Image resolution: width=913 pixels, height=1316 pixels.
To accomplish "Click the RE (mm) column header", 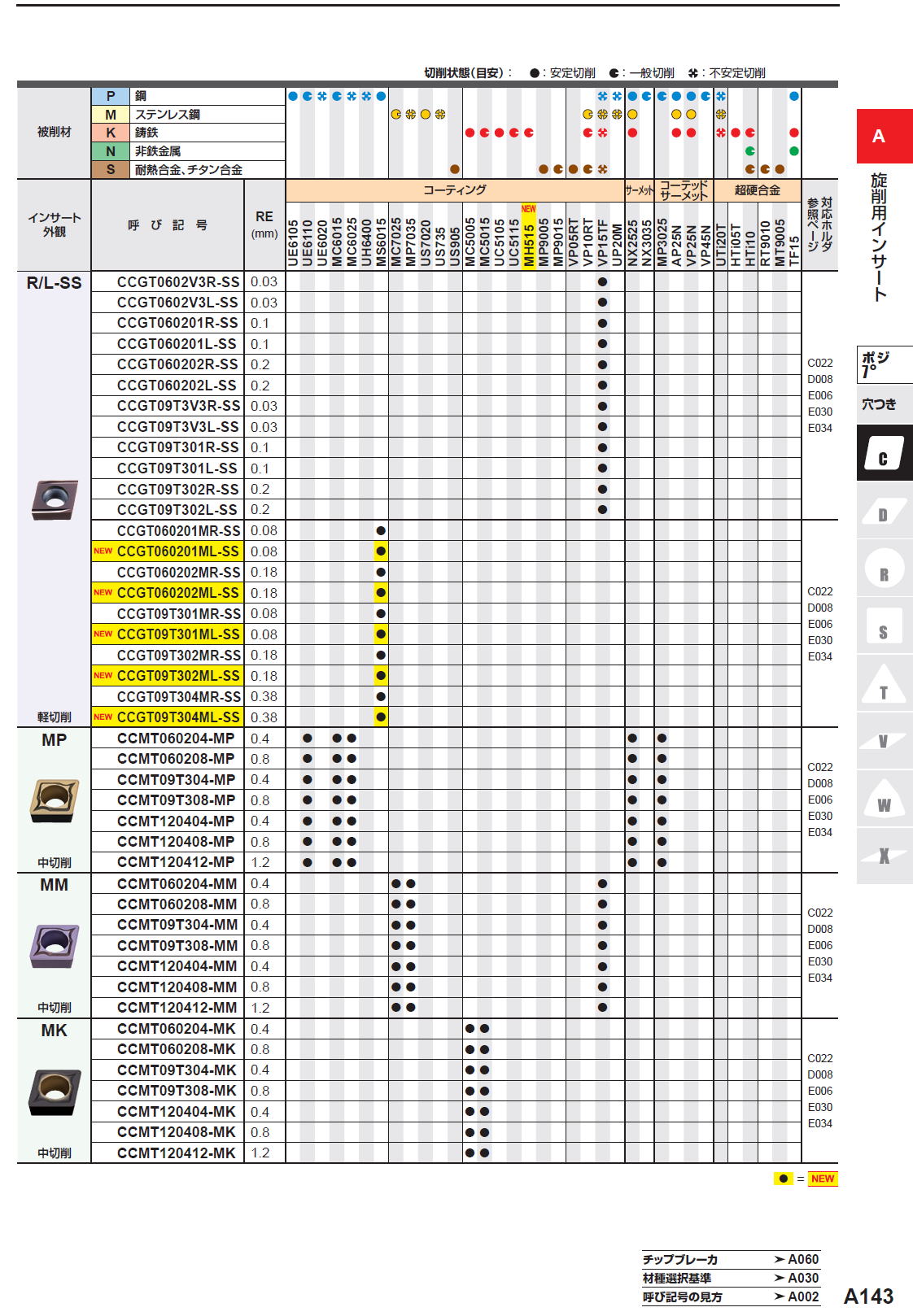I will (264, 225).
